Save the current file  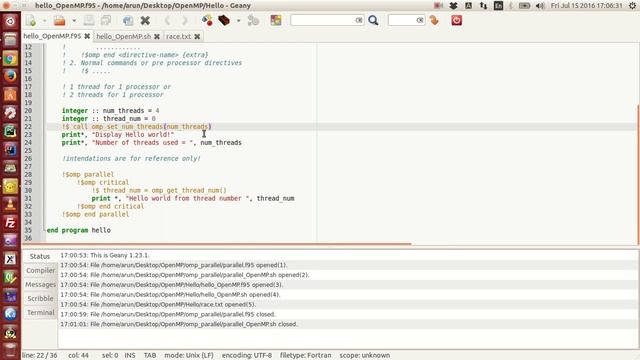(89, 20)
